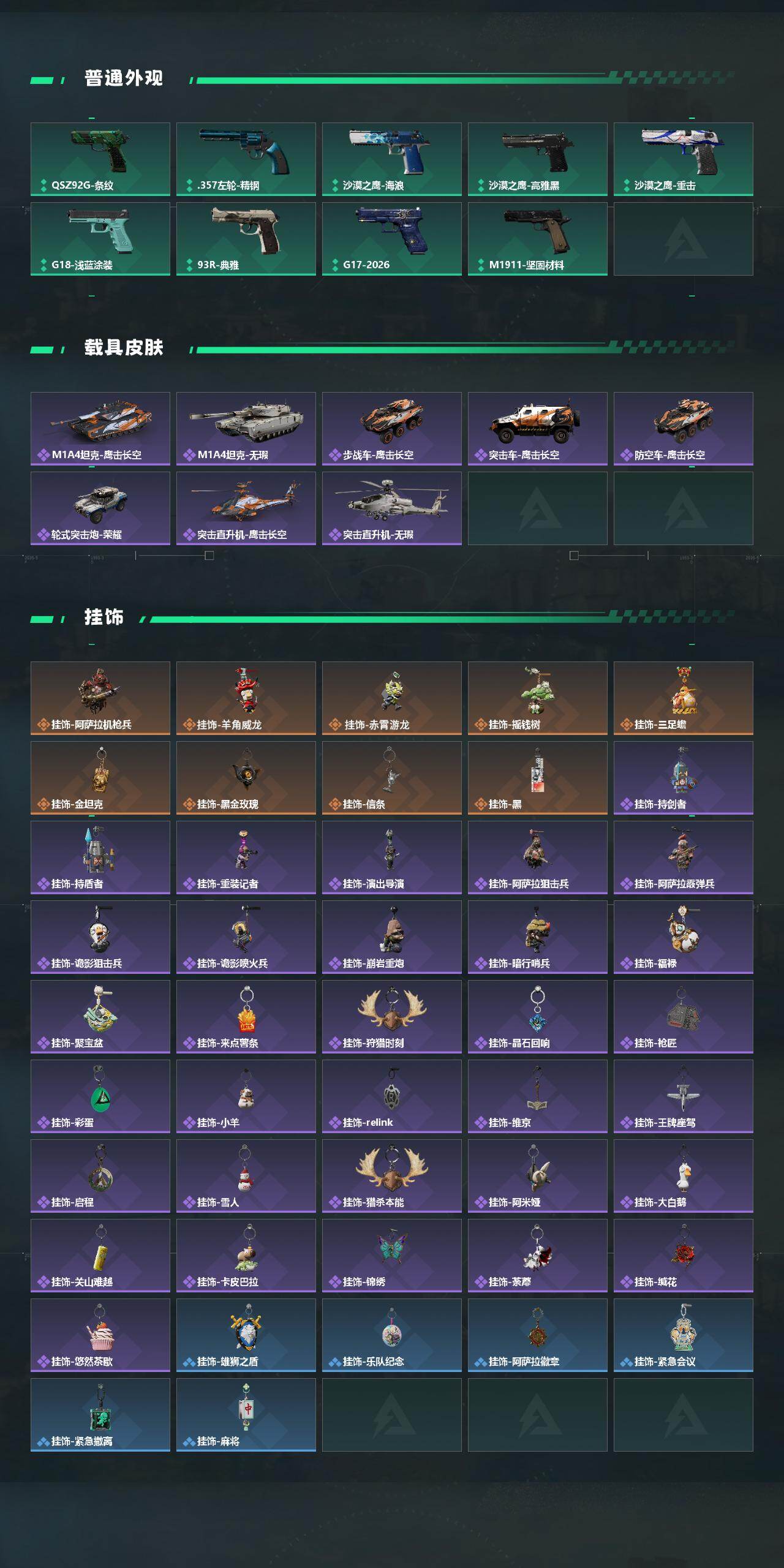Open the 突击直升机-无限 helicopter skin
Image resolution: width=784 pixels, height=1568 pixels.
[x=392, y=508]
